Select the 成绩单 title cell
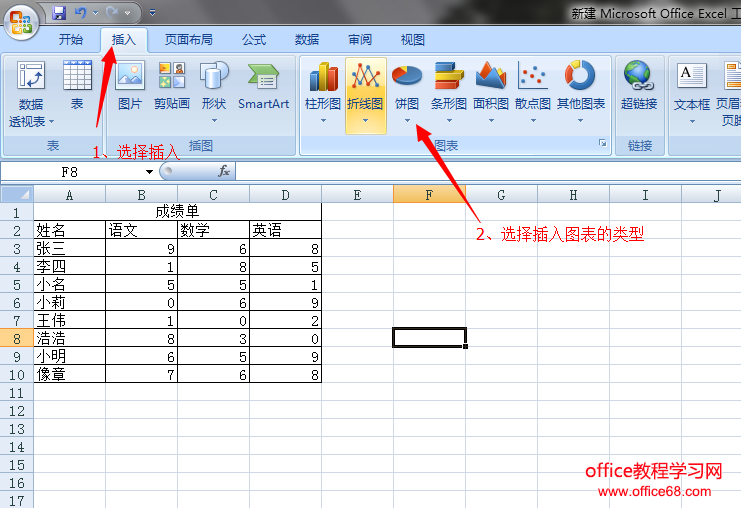 (178, 212)
